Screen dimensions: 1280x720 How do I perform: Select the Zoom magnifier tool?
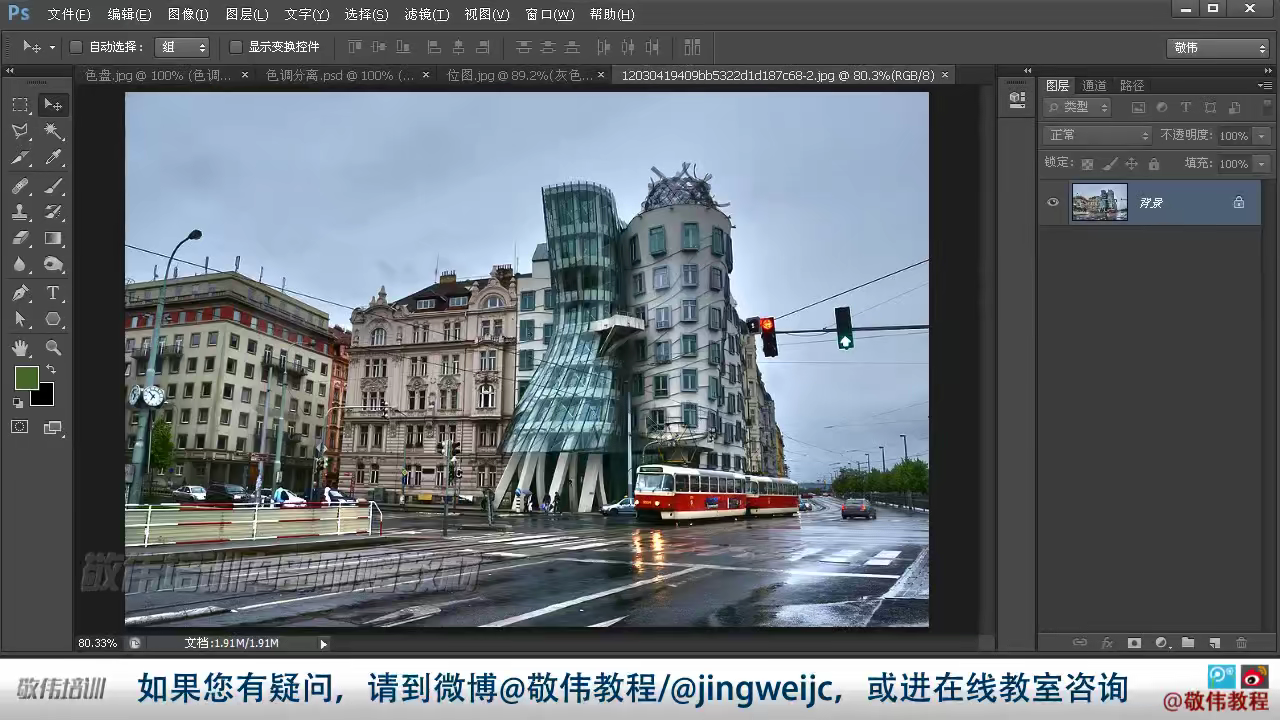pyautogui.click(x=53, y=348)
